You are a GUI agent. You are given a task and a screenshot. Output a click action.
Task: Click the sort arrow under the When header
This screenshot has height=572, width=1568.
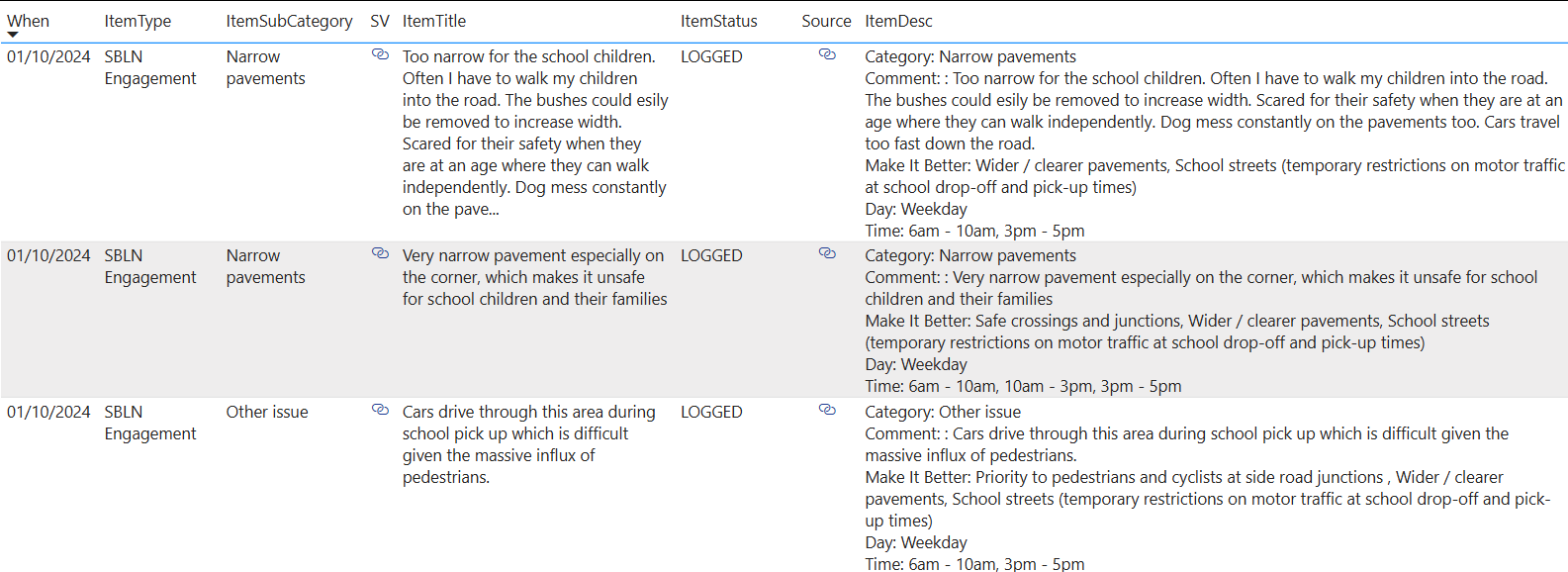coord(13,36)
